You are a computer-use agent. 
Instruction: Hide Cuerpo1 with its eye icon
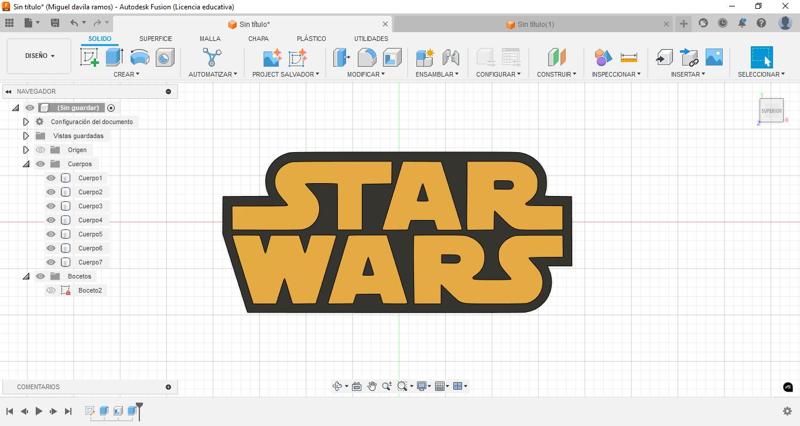click(51, 178)
